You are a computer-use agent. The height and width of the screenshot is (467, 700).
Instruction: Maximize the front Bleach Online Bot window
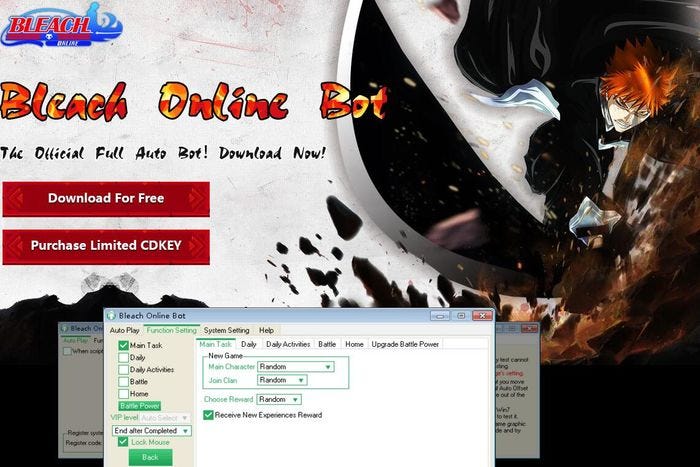(461, 316)
